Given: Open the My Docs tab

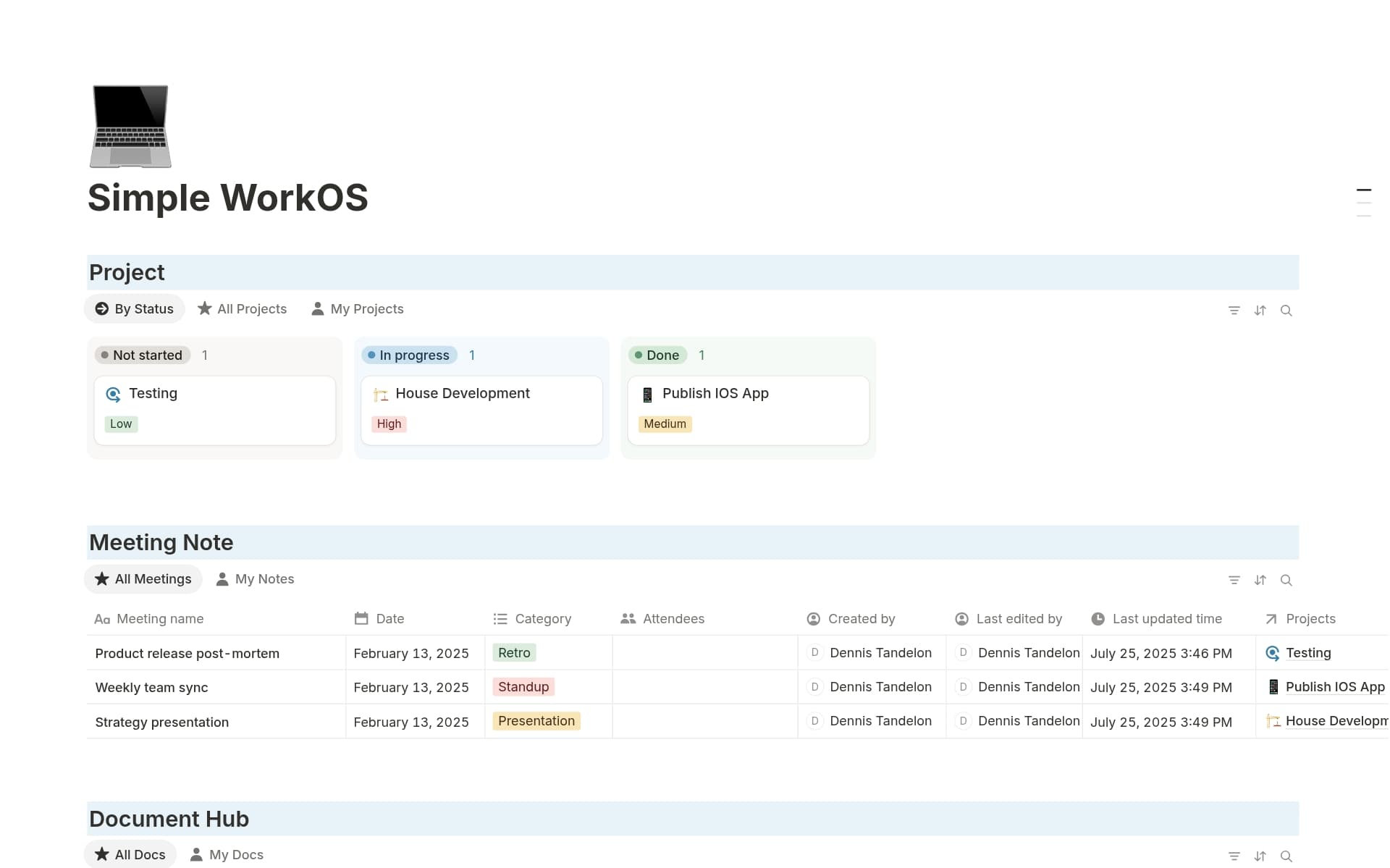Looking at the screenshot, I should pyautogui.click(x=227, y=854).
